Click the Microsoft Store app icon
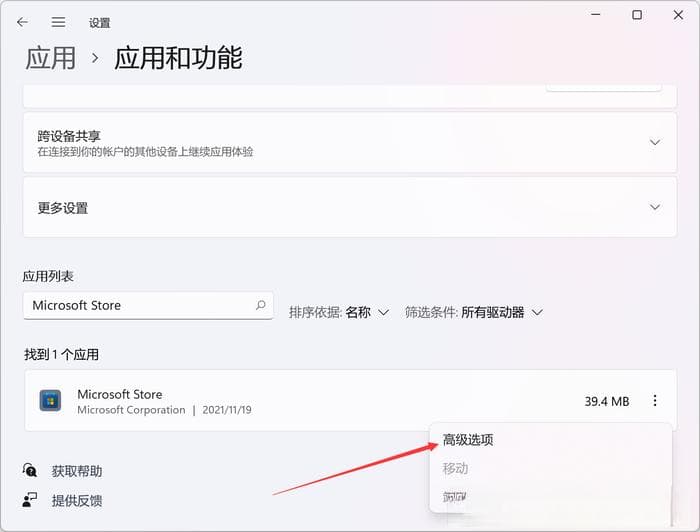This screenshot has width=700, height=532. pos(50,400)
